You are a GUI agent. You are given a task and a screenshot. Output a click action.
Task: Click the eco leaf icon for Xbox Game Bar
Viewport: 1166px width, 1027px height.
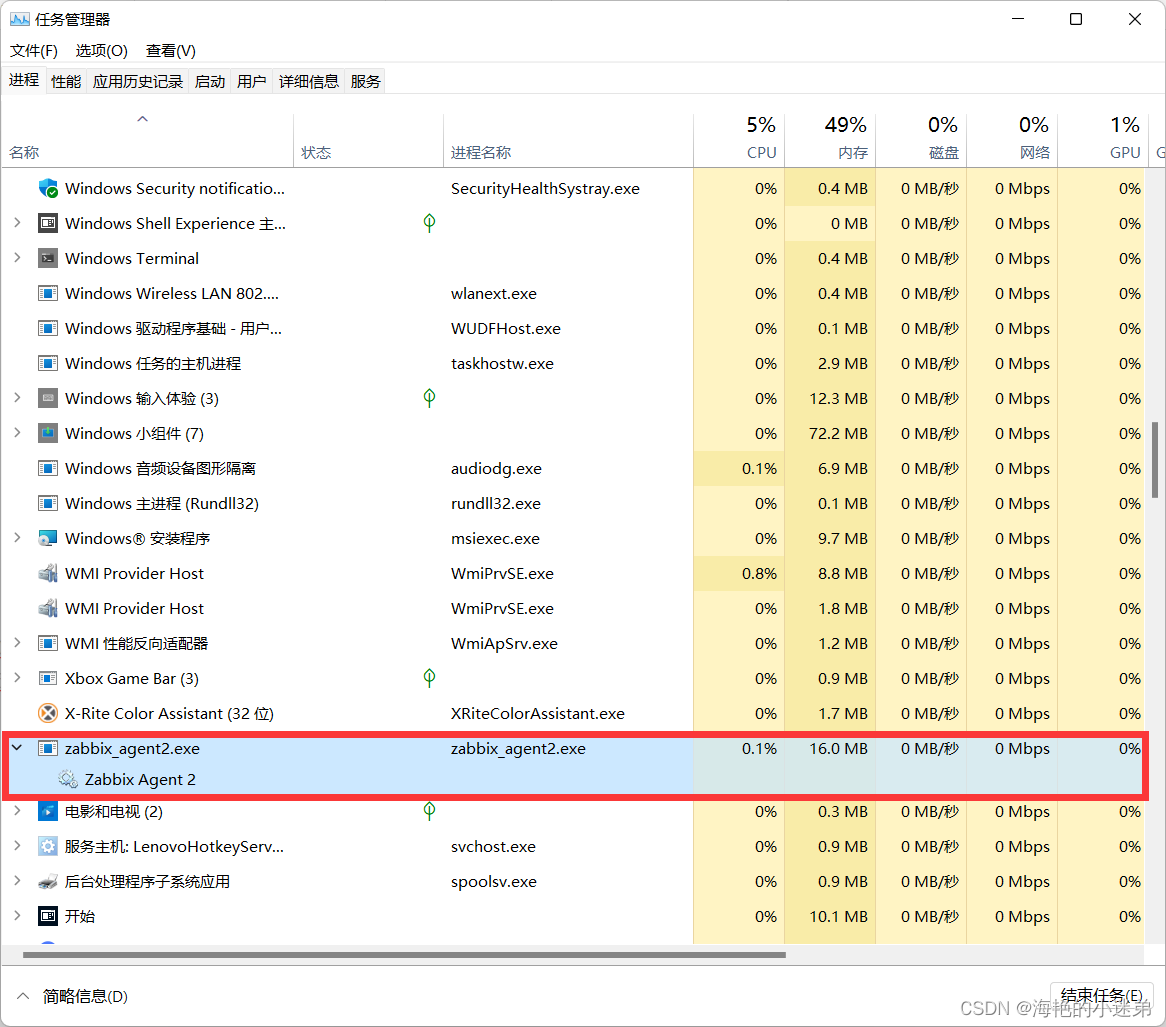[429, 677]
